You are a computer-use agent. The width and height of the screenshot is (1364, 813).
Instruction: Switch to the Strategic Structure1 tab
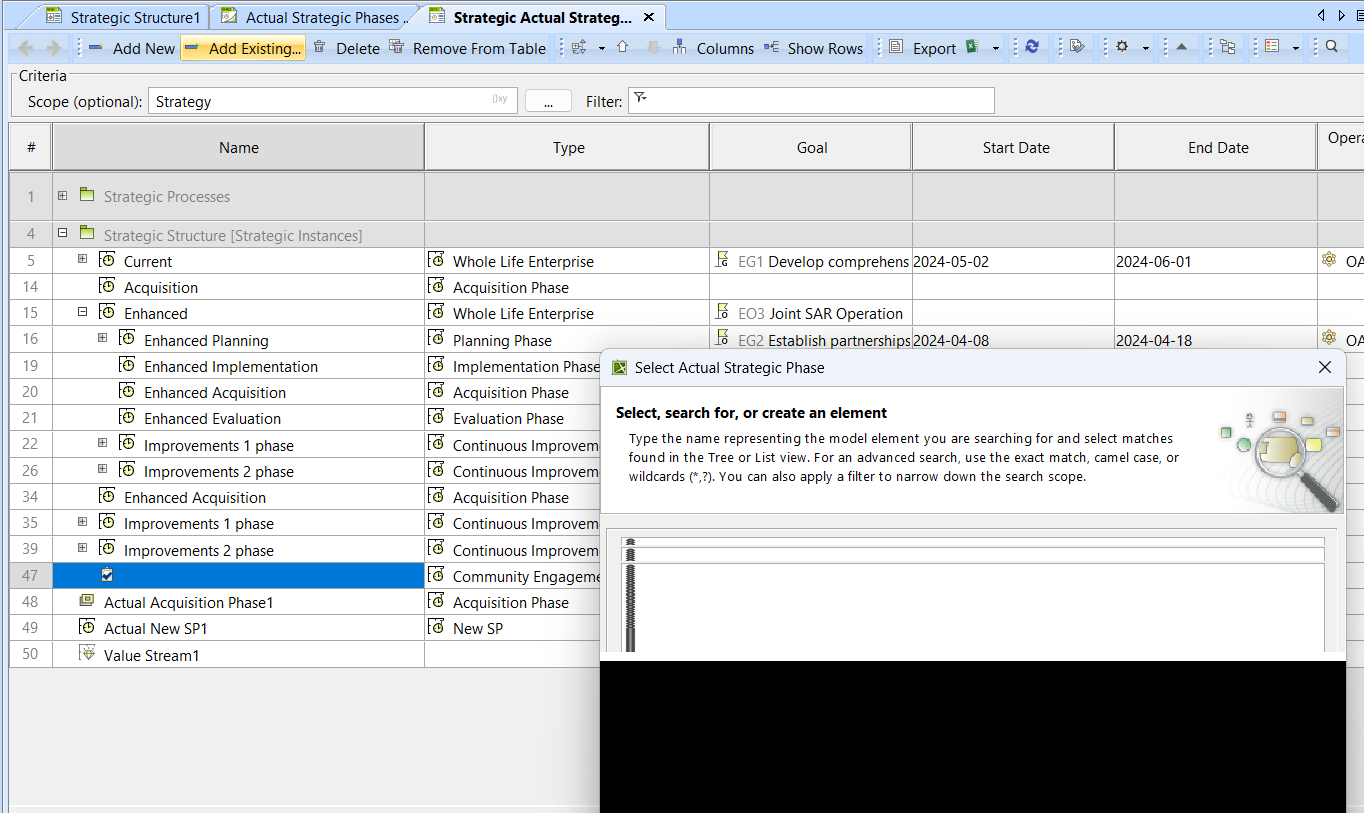coord(135,17)
